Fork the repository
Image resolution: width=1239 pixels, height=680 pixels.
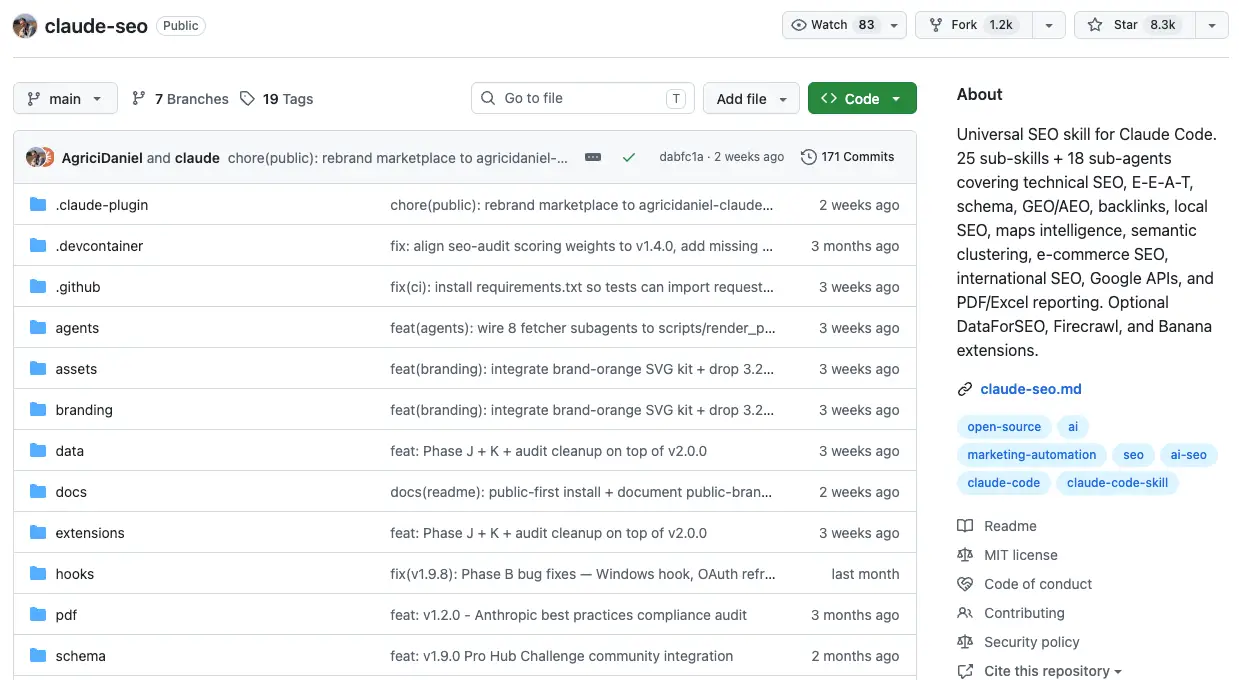pos(975,25)
